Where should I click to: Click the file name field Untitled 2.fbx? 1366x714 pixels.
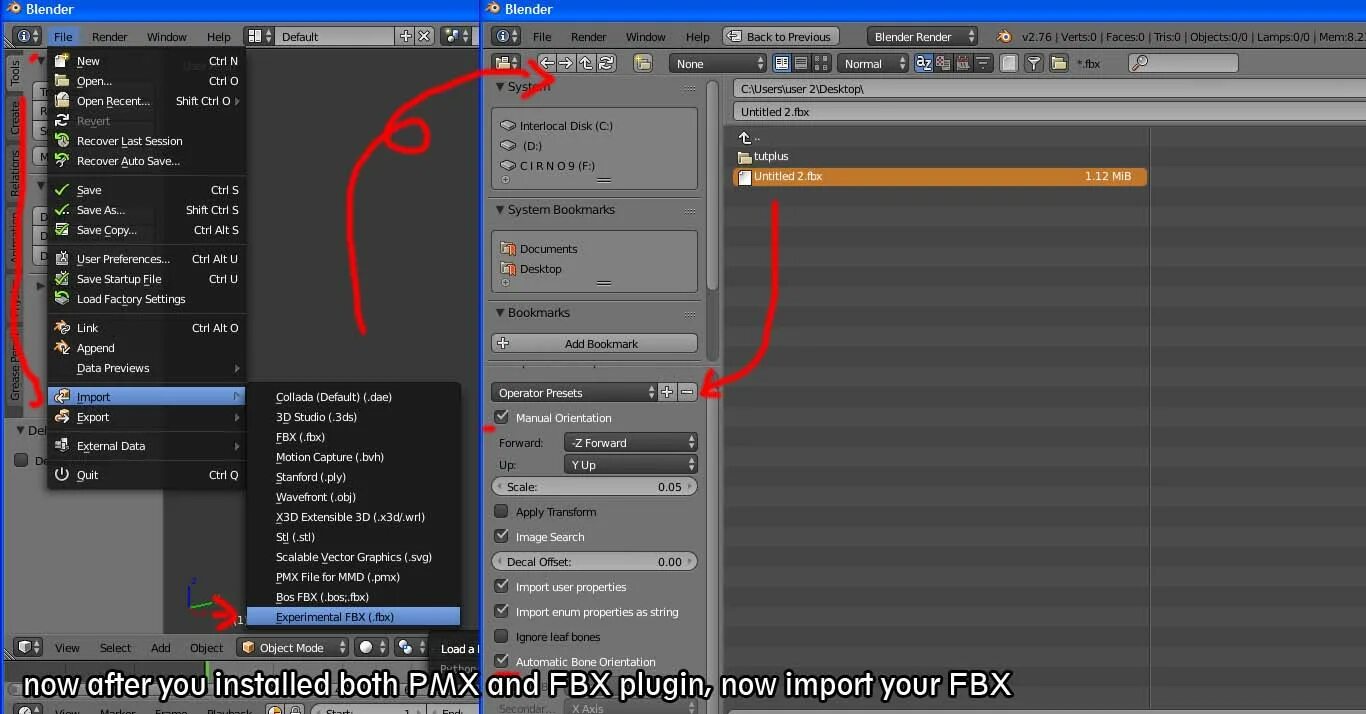(1049, 112)
